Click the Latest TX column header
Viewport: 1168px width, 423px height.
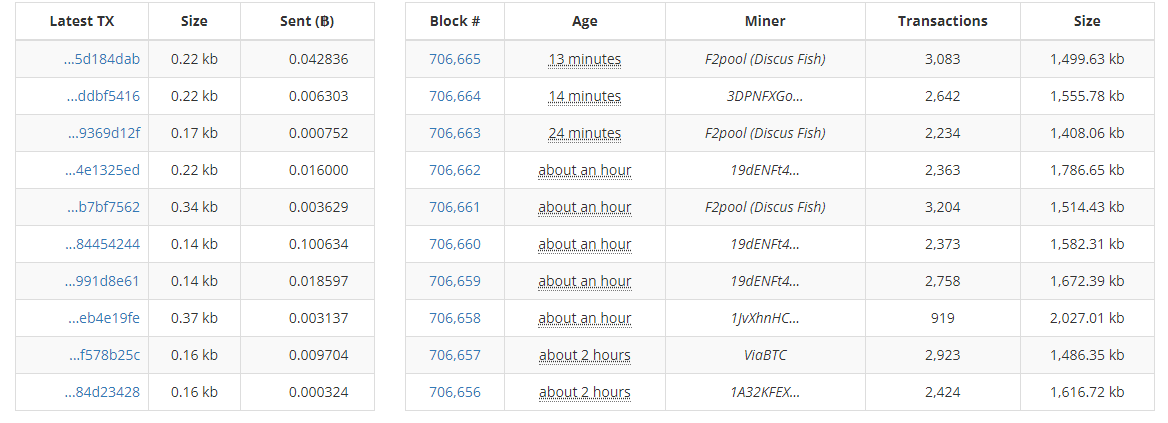pos(82,21)
